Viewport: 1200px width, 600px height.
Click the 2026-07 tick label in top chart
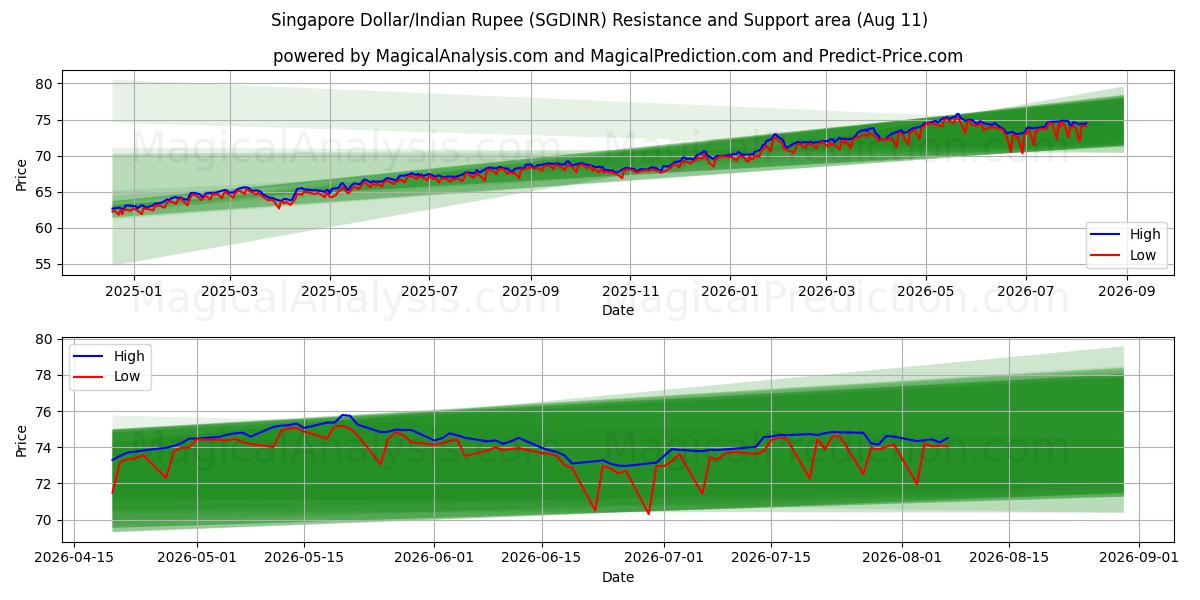point(1025,291)
